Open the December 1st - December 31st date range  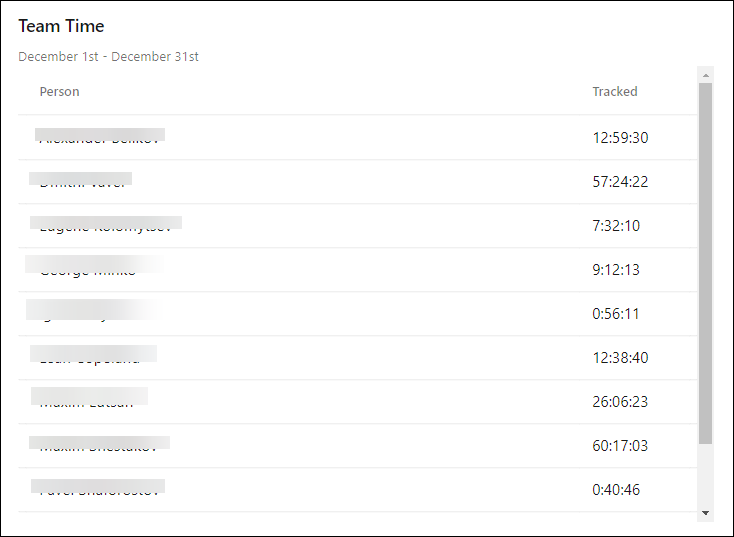108,57
